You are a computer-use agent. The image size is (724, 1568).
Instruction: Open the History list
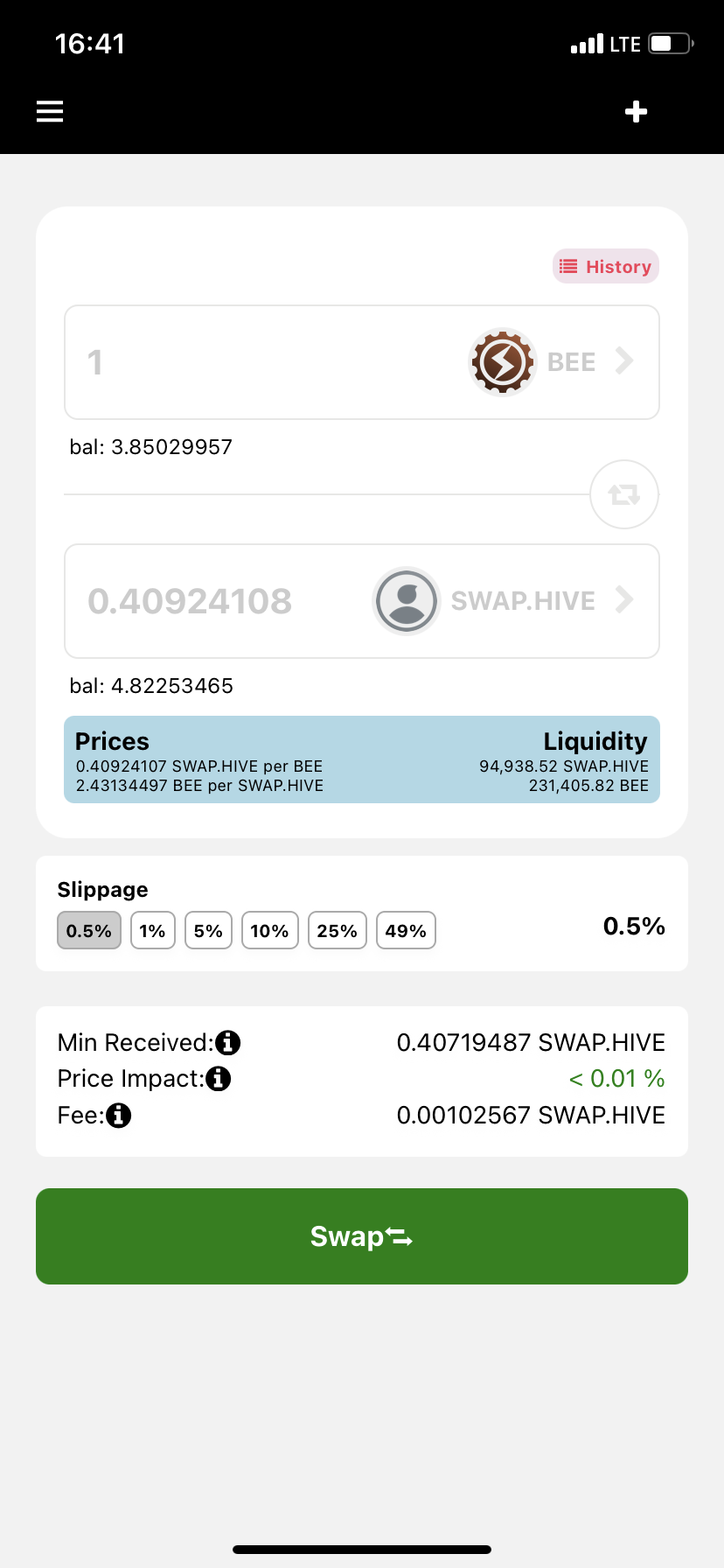pyautogui.click(x=606, y=267)
